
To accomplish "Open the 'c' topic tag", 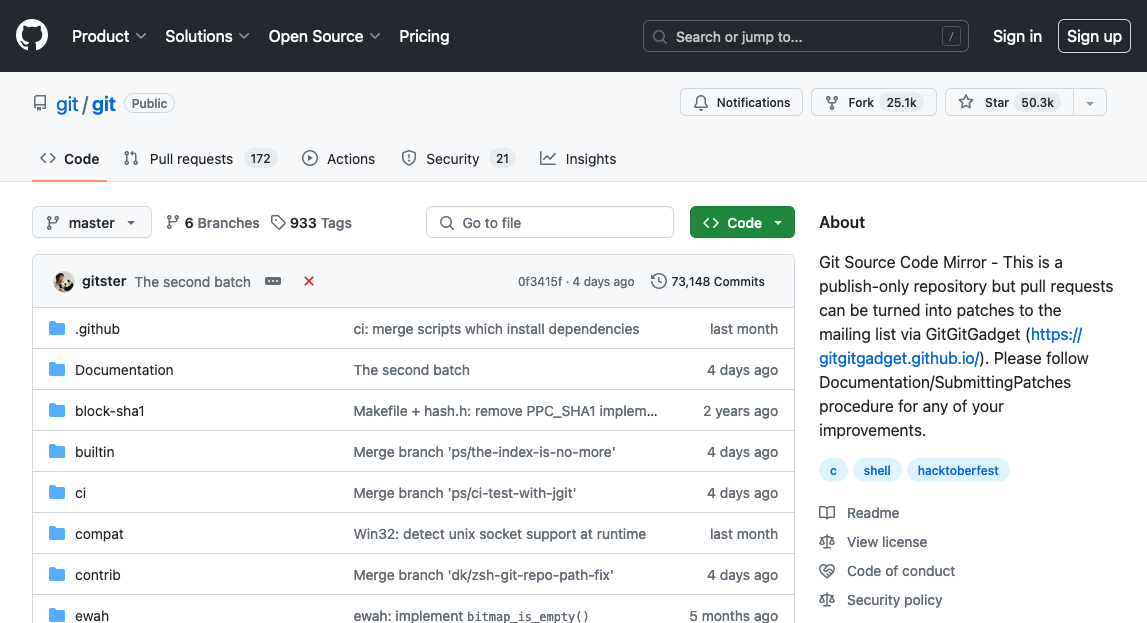I will [832, 470].
